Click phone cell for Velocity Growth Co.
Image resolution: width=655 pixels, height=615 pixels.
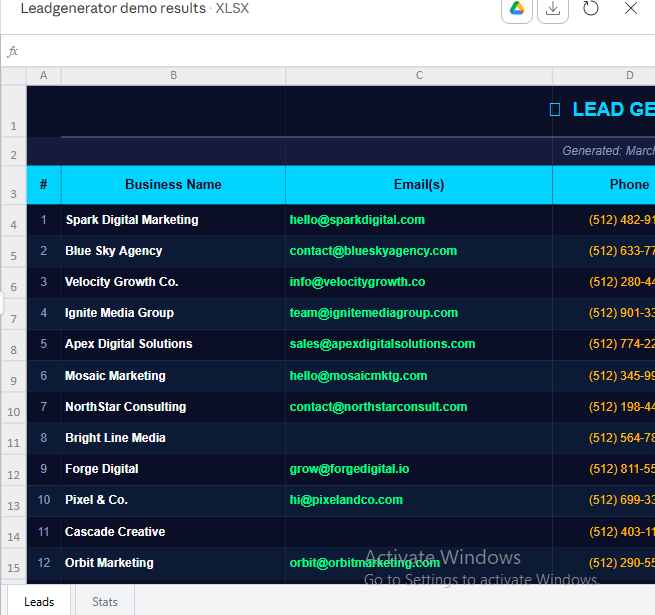click(604, 282)
